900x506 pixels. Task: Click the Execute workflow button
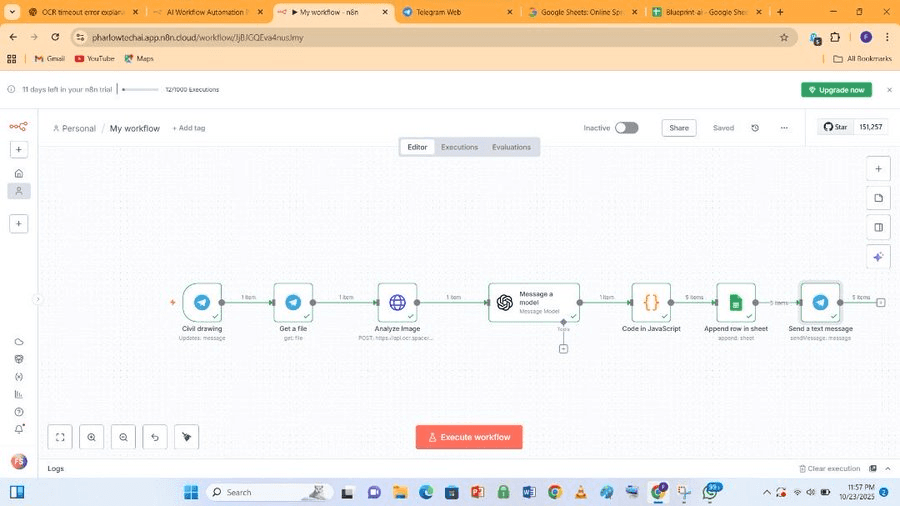[469, 437]
